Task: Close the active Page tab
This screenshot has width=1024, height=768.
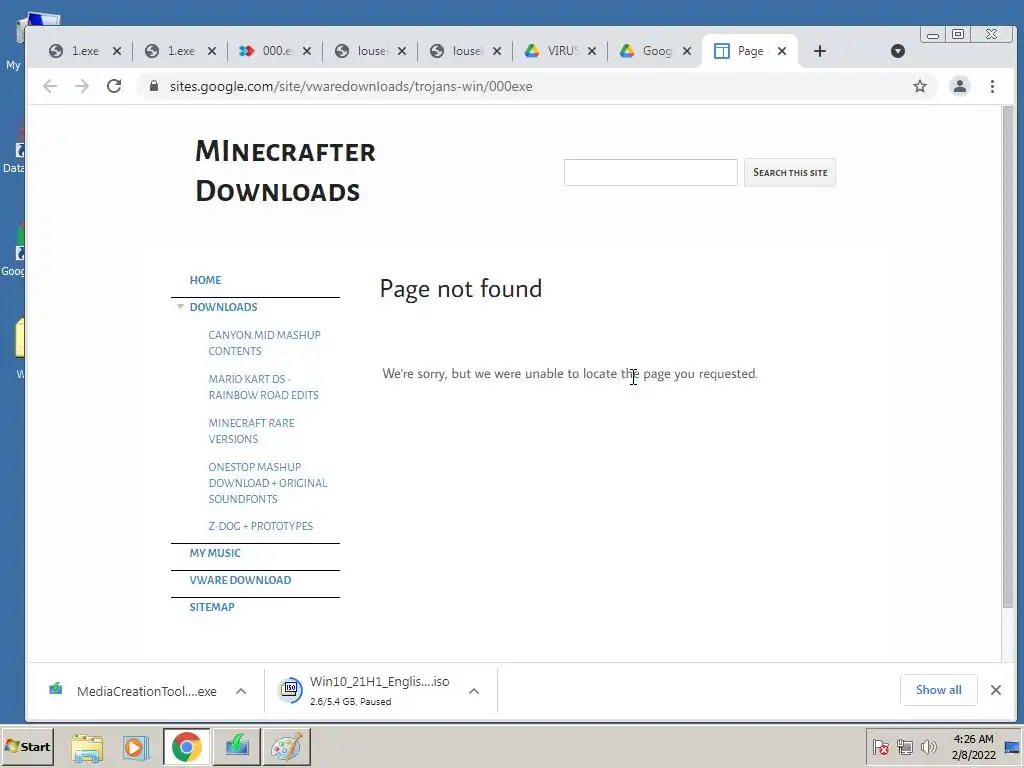Action: (x=782, y=51)
